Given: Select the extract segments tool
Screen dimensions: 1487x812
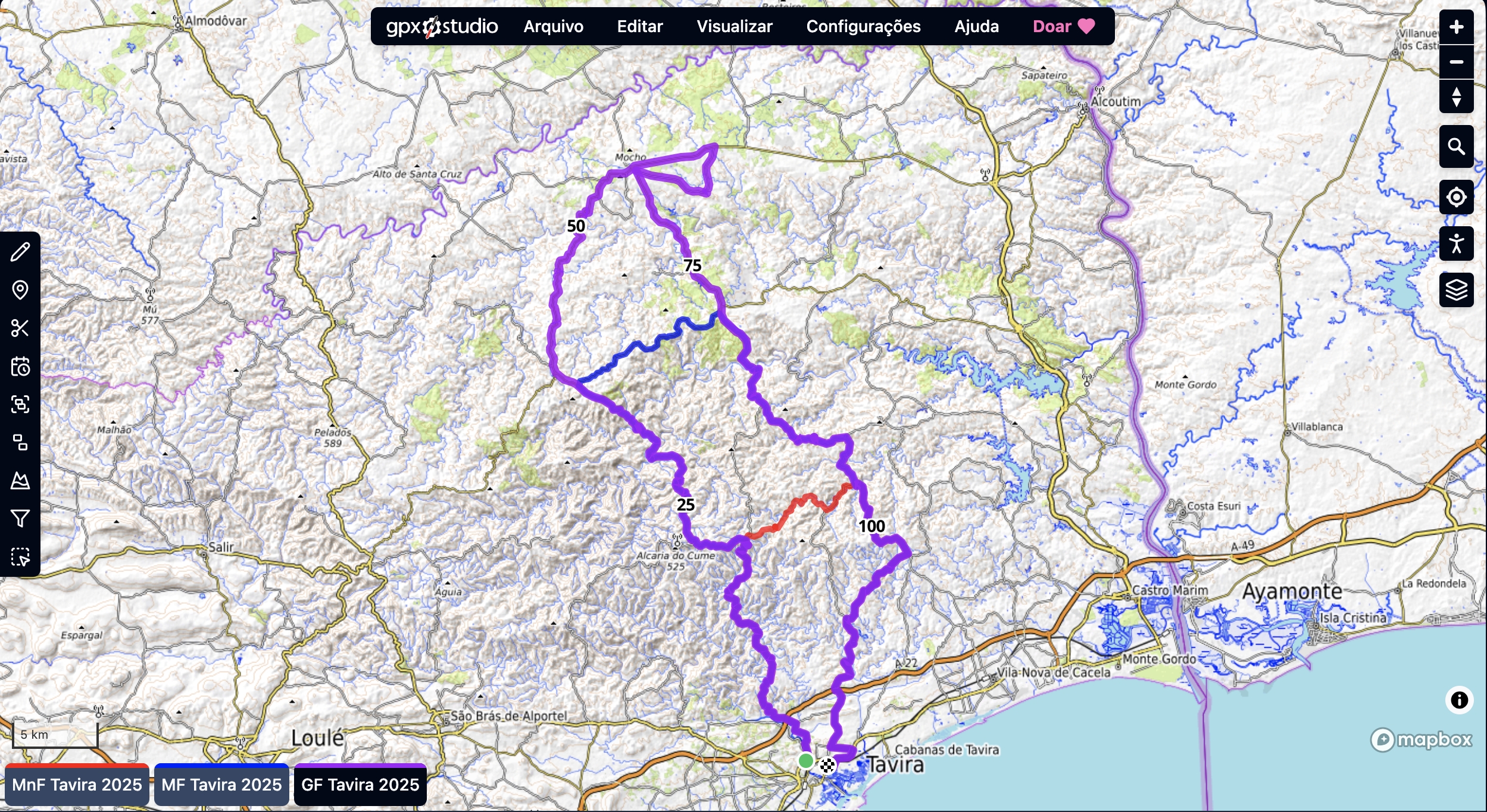Looking at the screenshot, I should tap(20, 442).
